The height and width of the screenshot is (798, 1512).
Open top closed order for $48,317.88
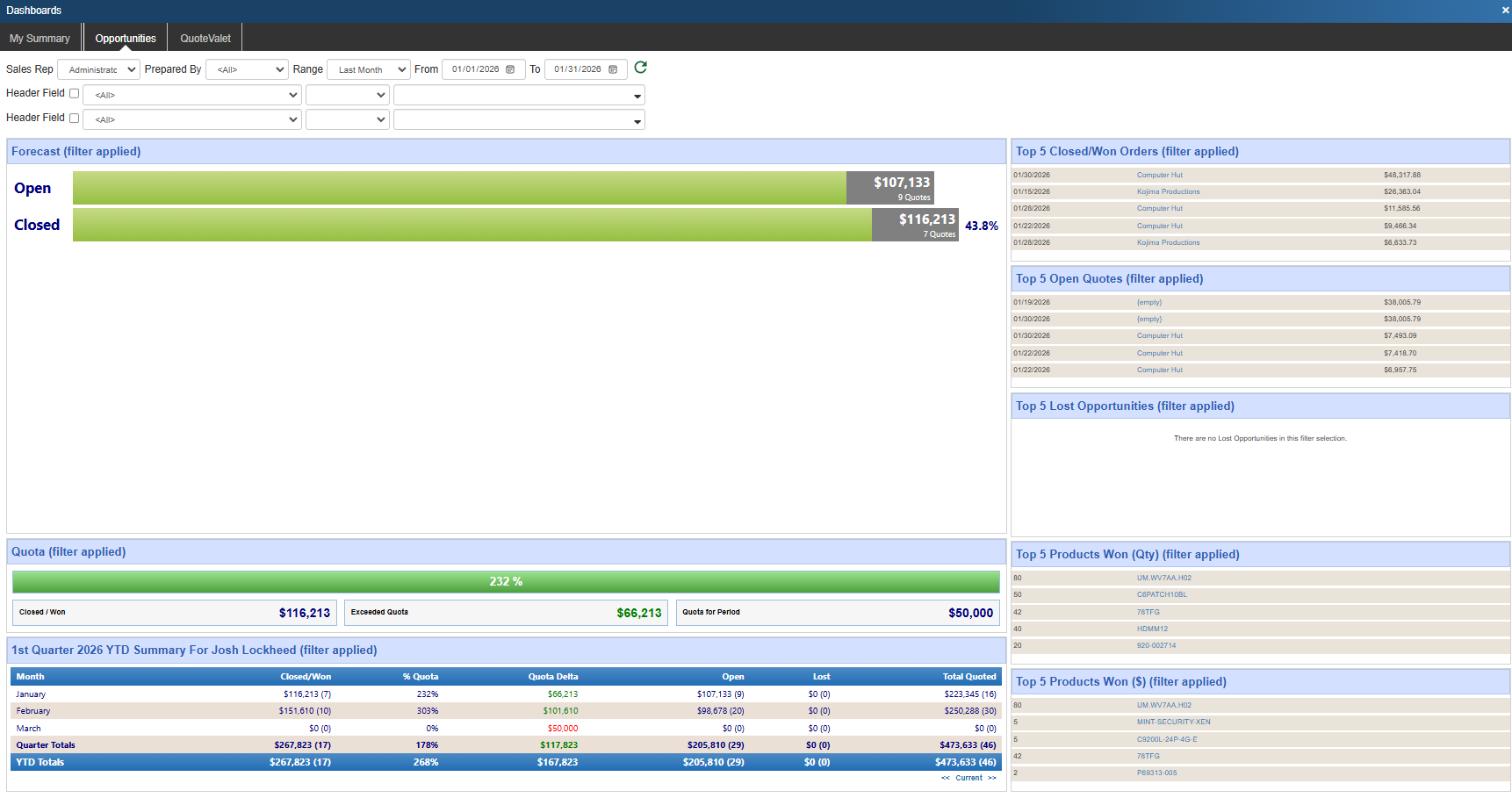pyautogui.click(x=1159, y=175)
